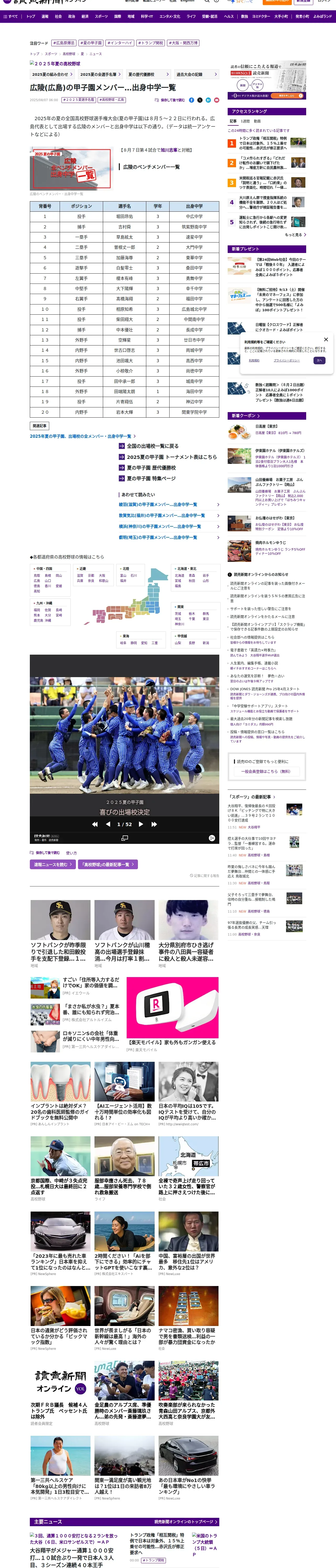This screenshot has width=336, height=1568.
Task: Open 使い方 link below gallery
Action: pos(71,853)
